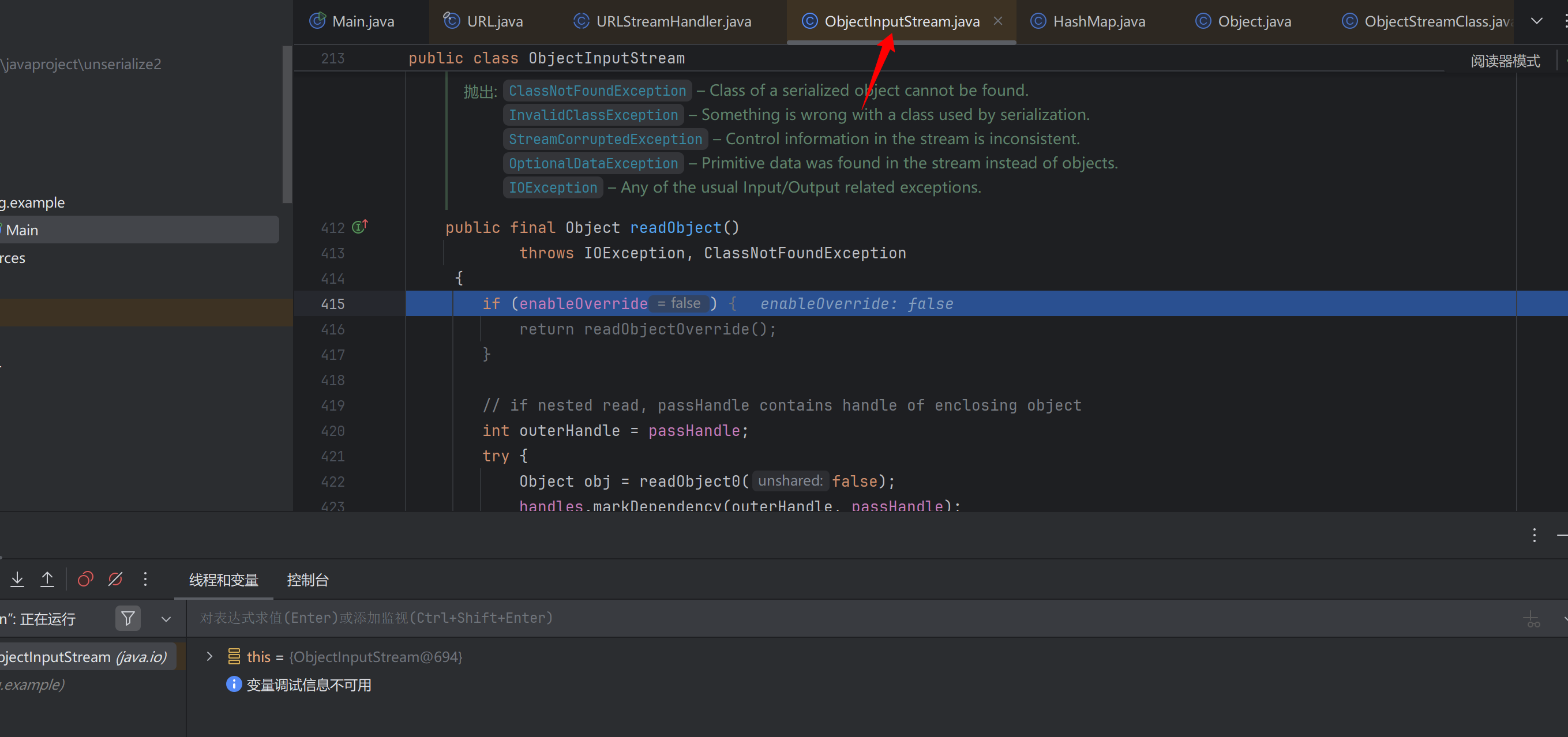Open the thread selector dropdown chevron

(166, 619)
